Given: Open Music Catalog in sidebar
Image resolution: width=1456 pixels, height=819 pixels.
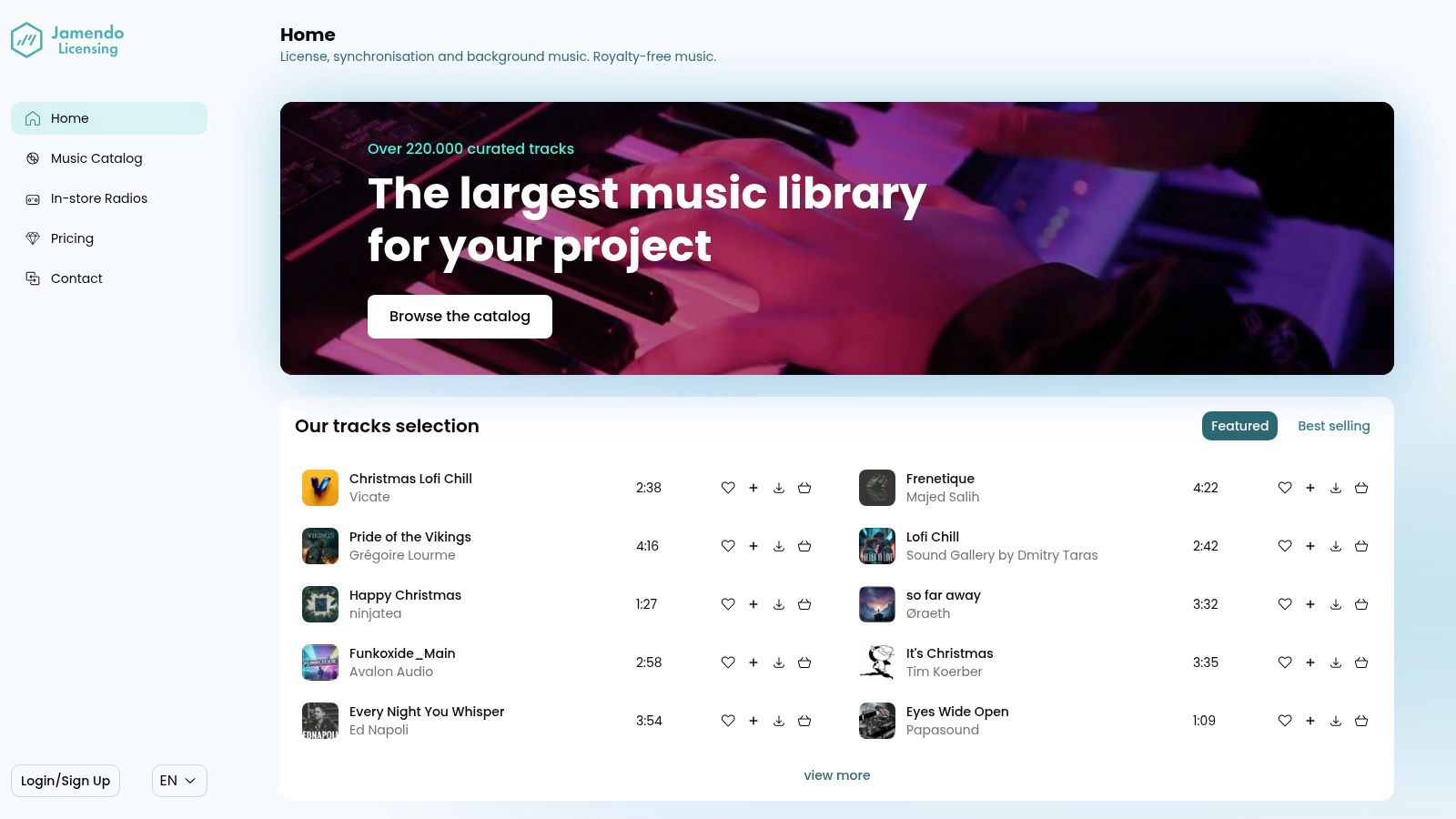Looking at the screenshot, I should (96, 158).
